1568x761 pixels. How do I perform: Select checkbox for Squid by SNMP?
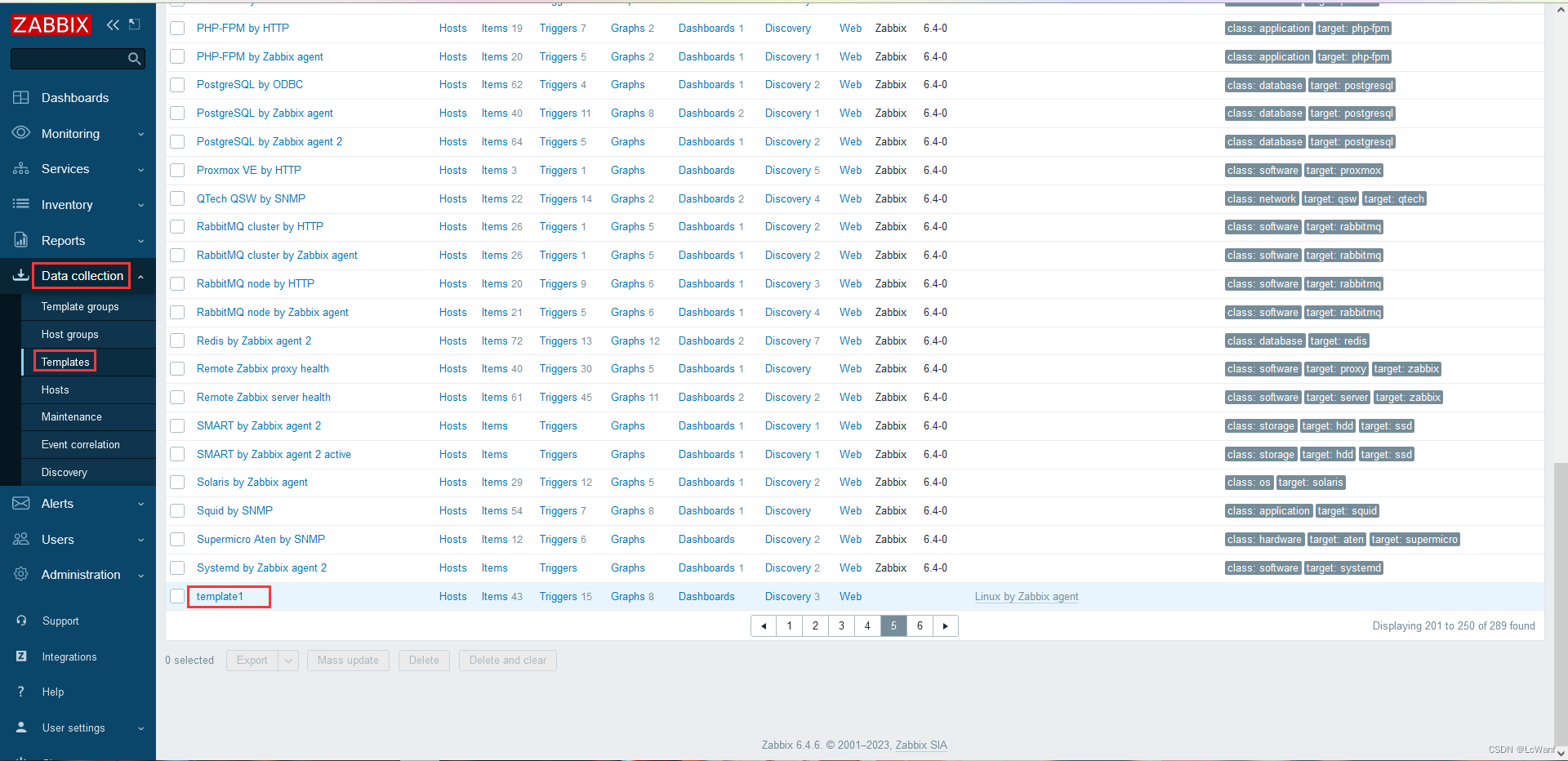[x=177, y=511]
